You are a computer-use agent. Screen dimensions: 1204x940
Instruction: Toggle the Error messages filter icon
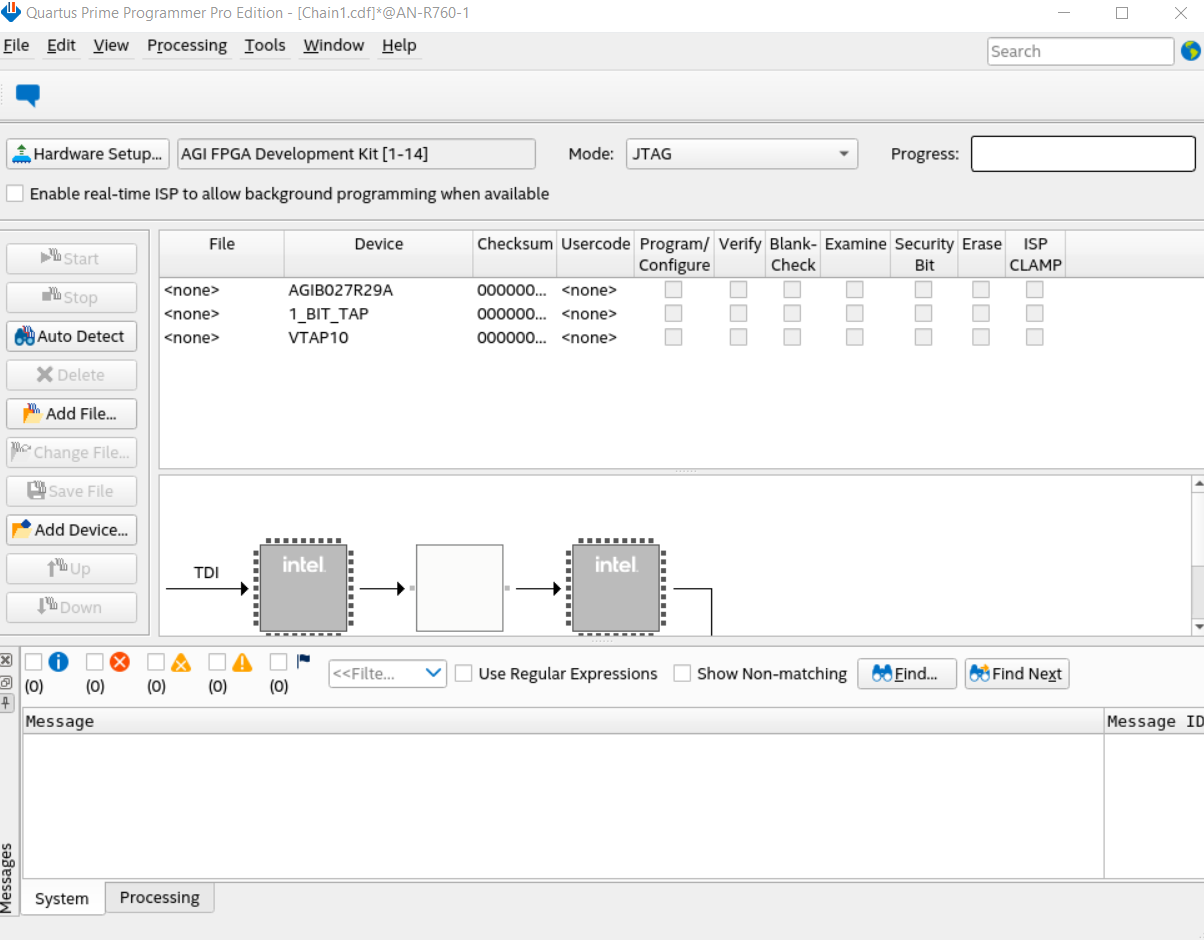120,662
